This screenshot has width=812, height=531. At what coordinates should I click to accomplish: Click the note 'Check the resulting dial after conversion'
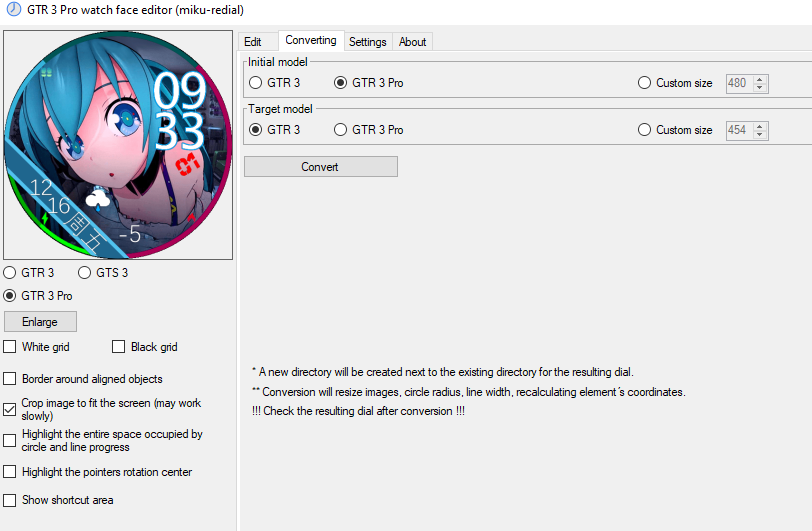point(358,411)
